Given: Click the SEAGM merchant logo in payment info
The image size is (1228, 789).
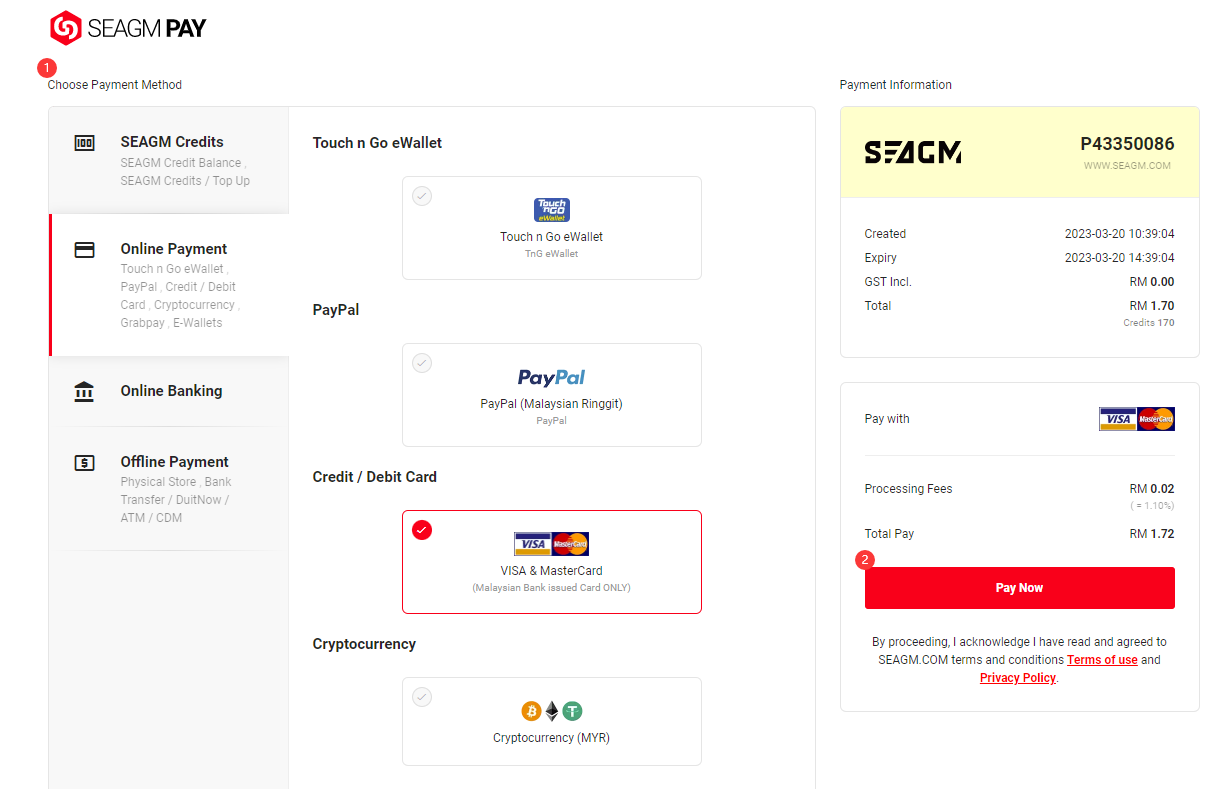Looking at the screenshot, I should coord(913,152).
